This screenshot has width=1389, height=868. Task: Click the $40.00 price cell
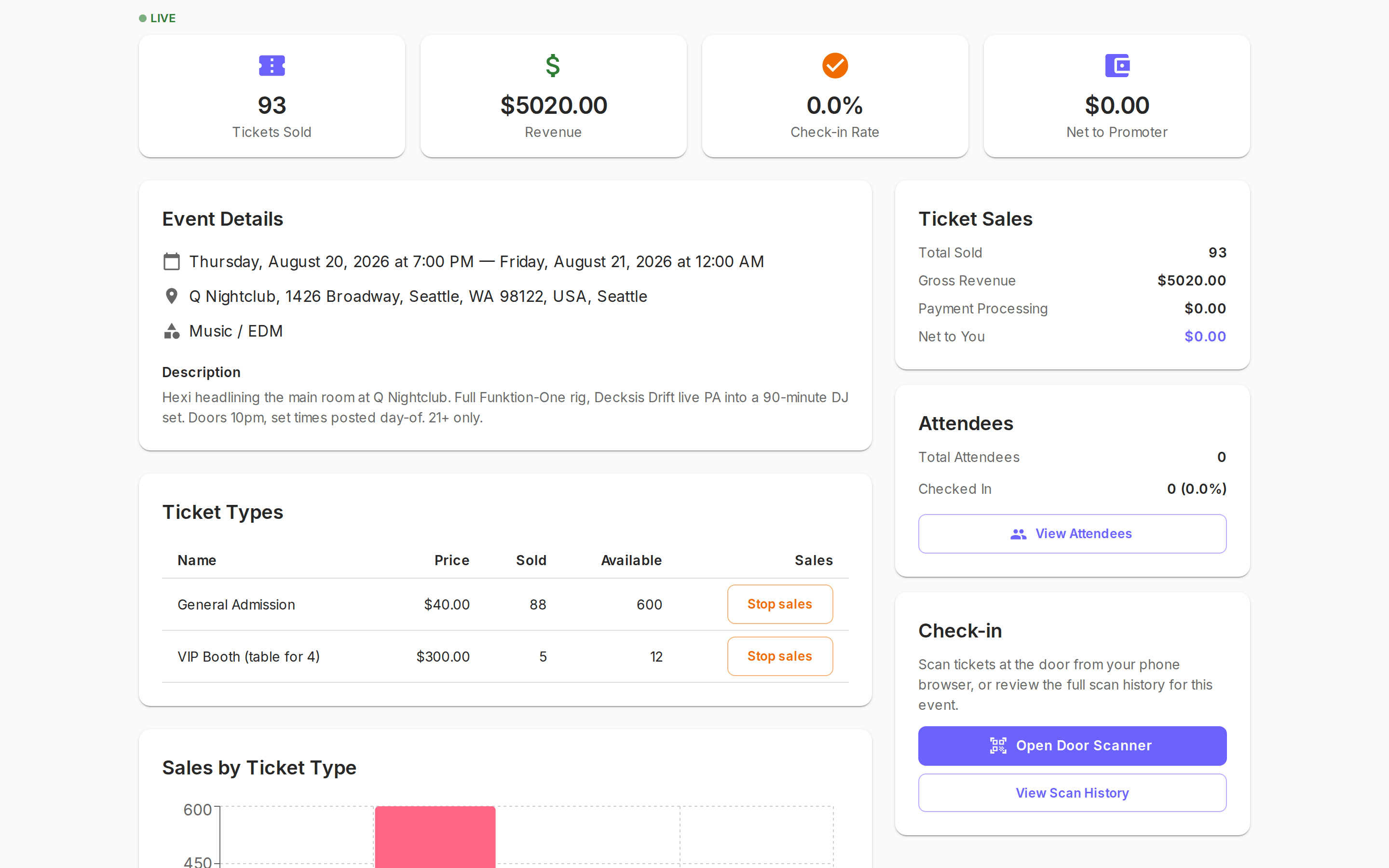(x=447, y=605)
